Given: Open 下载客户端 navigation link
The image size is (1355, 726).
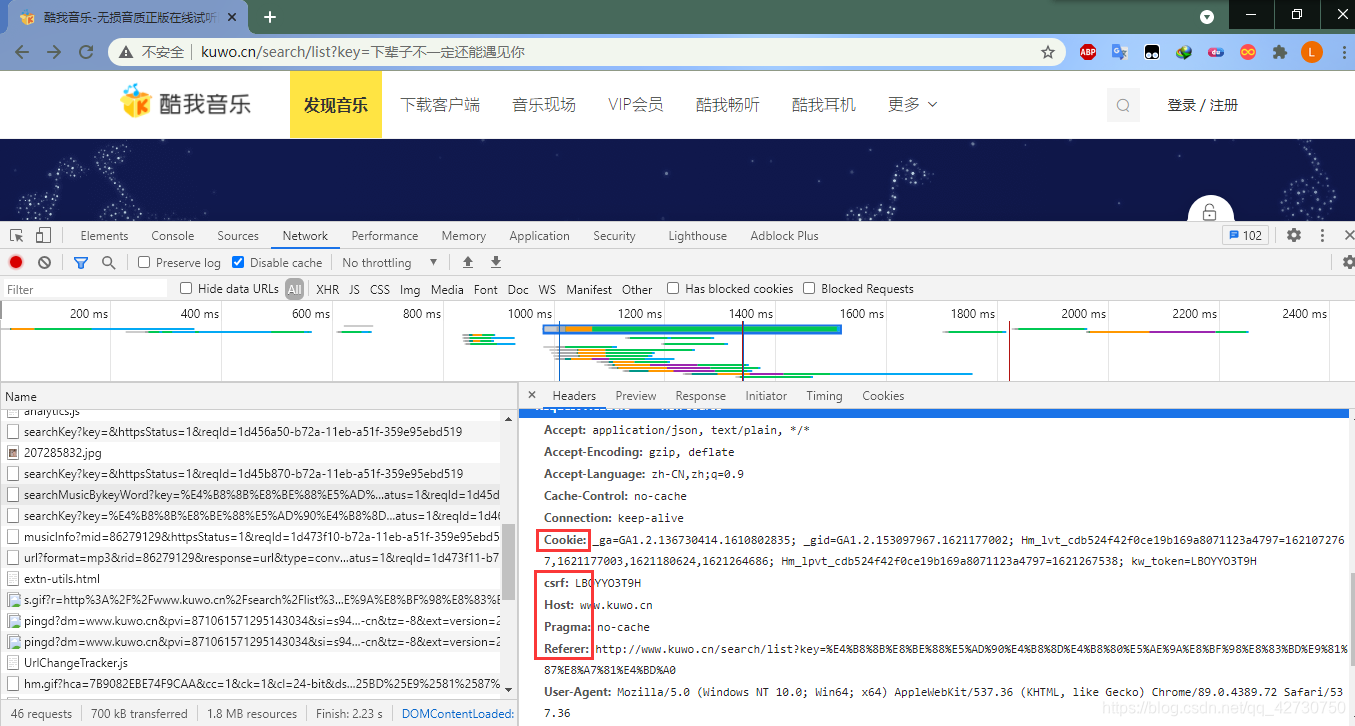Looking at the screenshot, I should 440,104.
